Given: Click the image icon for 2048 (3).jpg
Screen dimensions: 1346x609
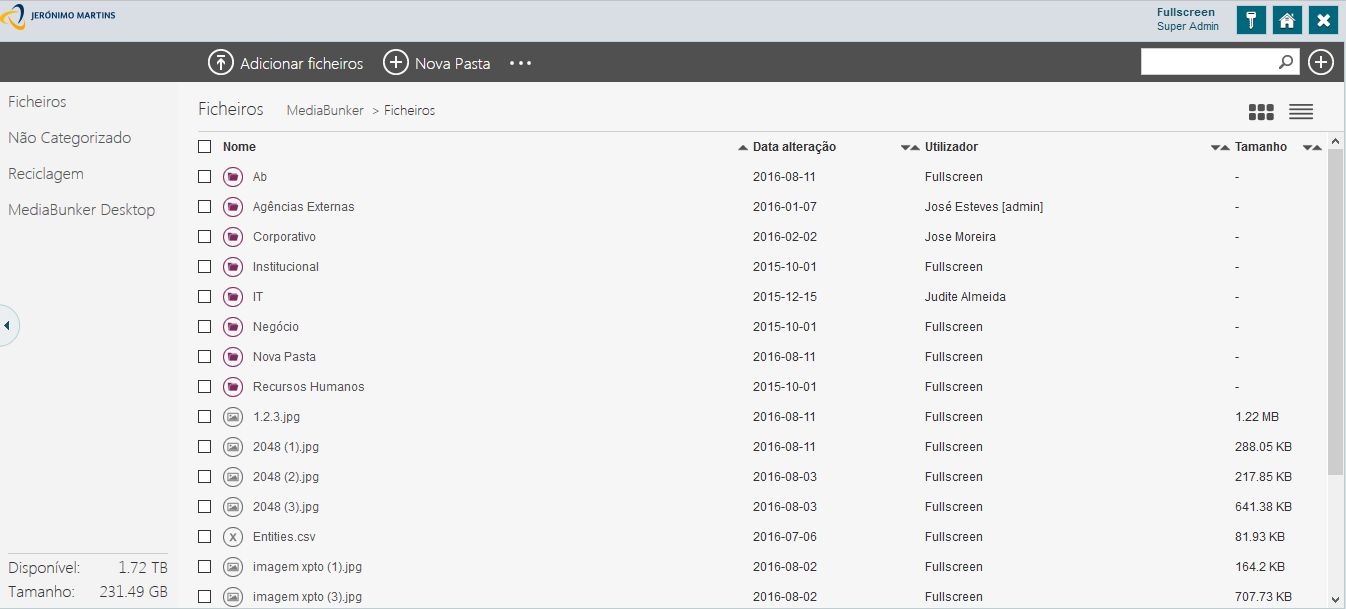Looking at the screenshot, I should click(233, 507).
